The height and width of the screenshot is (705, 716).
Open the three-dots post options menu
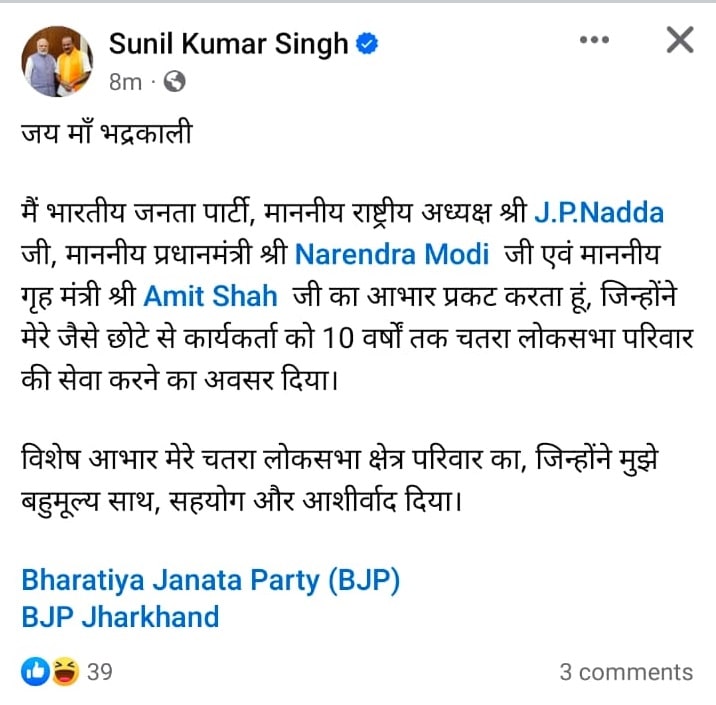pyautogui.click(x=594, y=41)
